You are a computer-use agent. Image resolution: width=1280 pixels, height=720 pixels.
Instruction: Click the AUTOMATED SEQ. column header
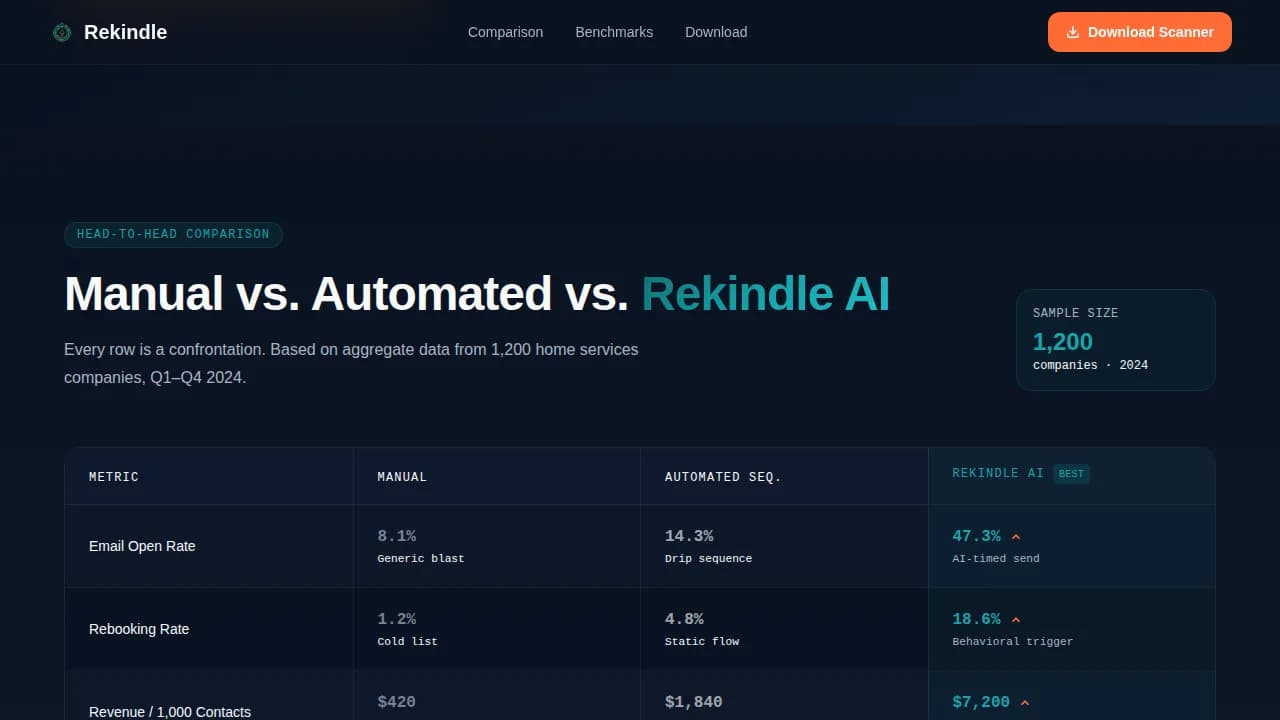722,477
